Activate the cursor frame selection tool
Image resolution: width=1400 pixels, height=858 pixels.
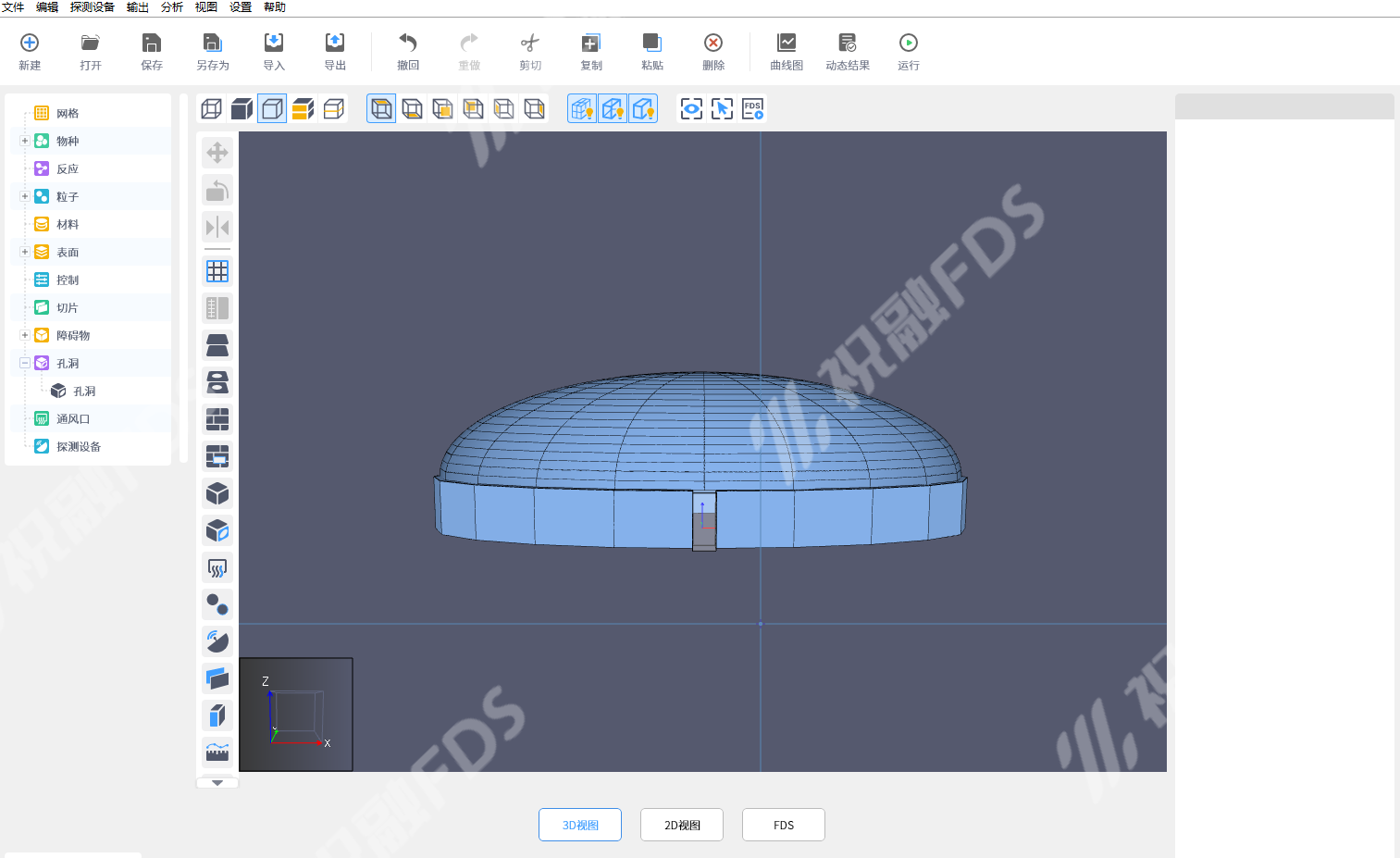pyautogui.click(x=722, y=109)
